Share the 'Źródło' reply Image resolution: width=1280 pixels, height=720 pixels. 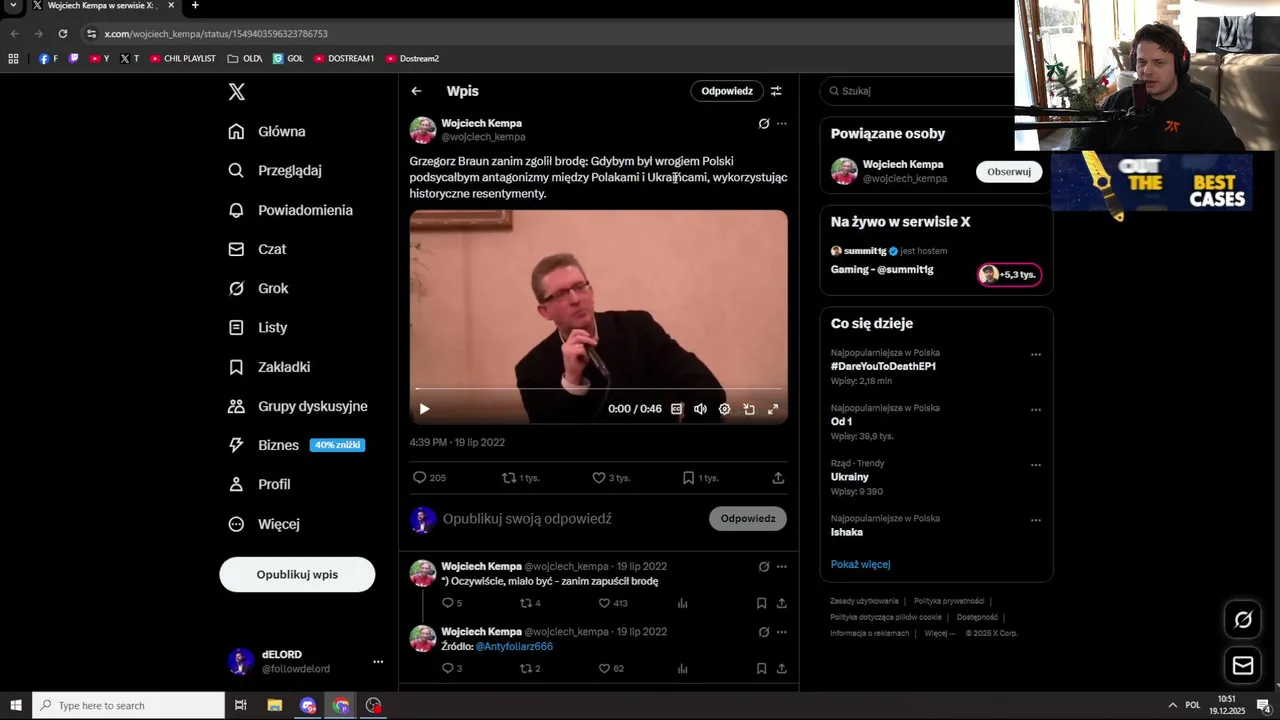tap(781, 668)
